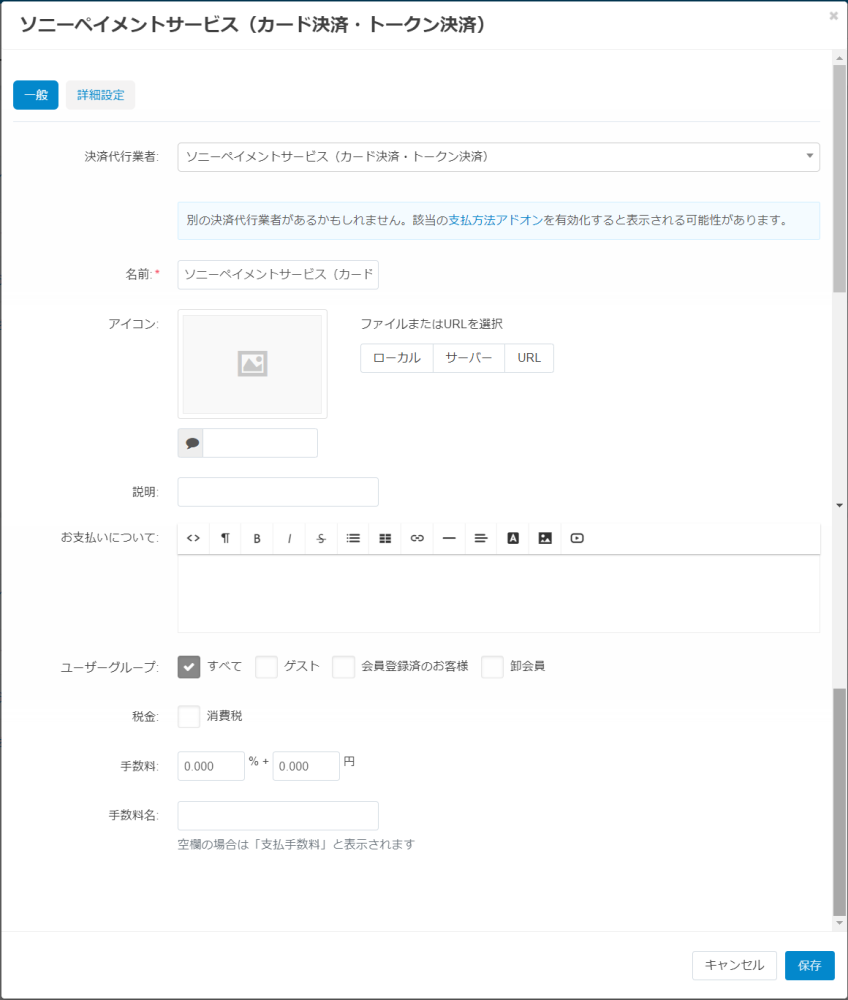Close the payment dialog with X

(833, 16)
